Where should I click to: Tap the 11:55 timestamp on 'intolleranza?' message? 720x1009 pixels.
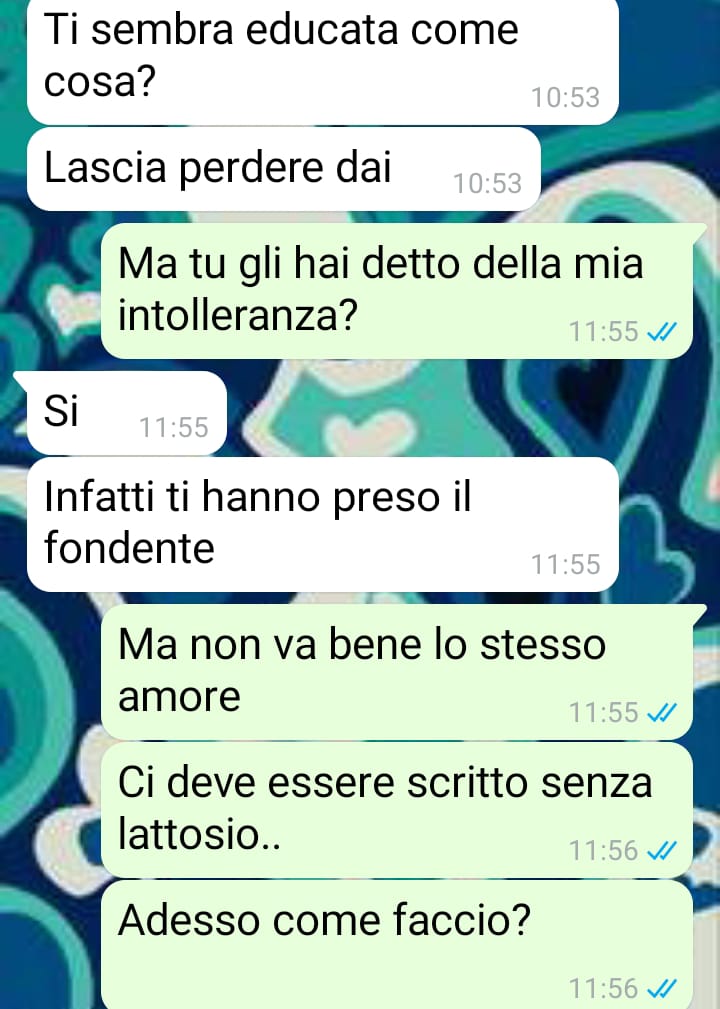(x=604, y=332)
